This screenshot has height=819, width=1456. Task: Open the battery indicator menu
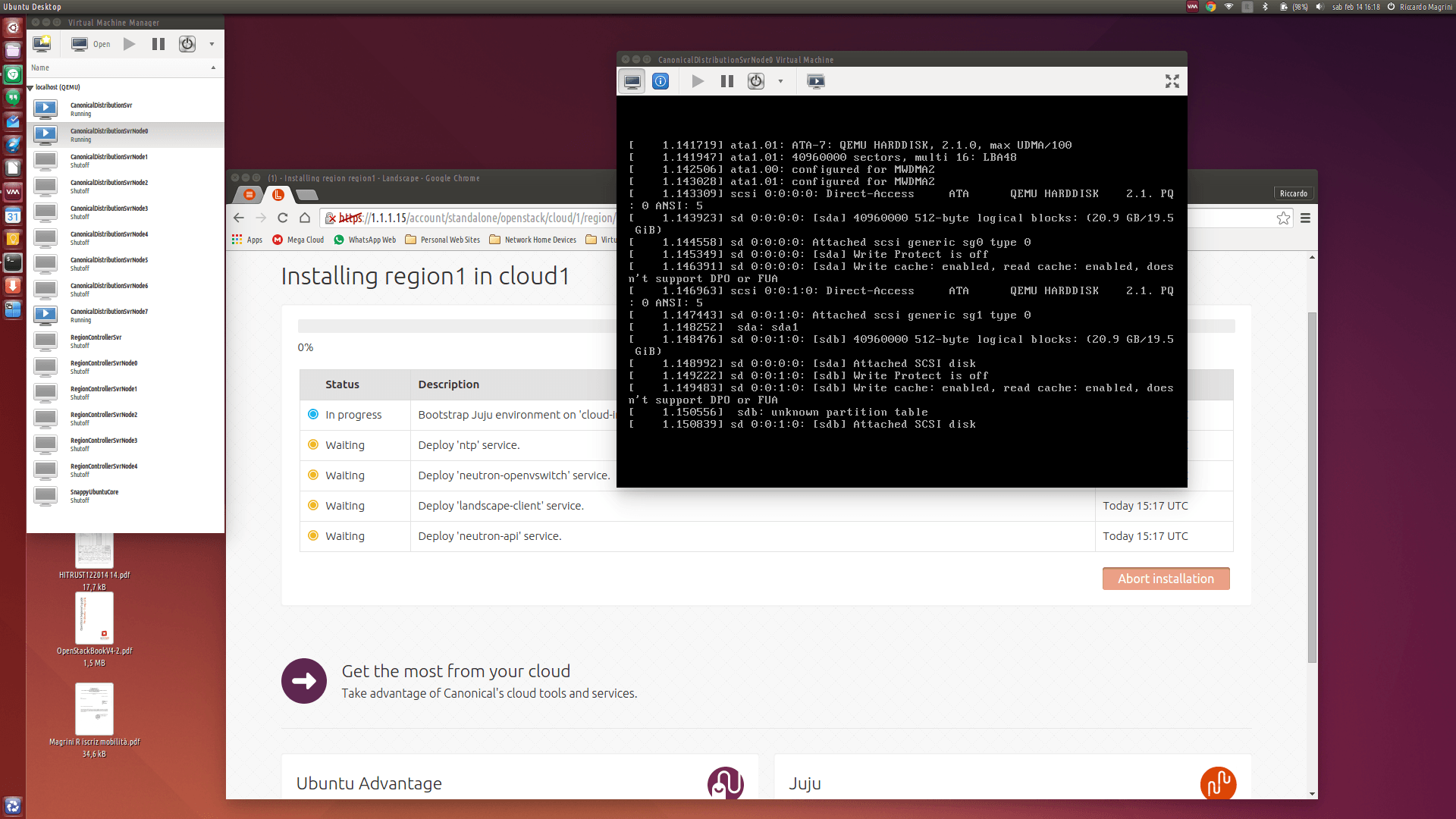[x=1293, y=7]
